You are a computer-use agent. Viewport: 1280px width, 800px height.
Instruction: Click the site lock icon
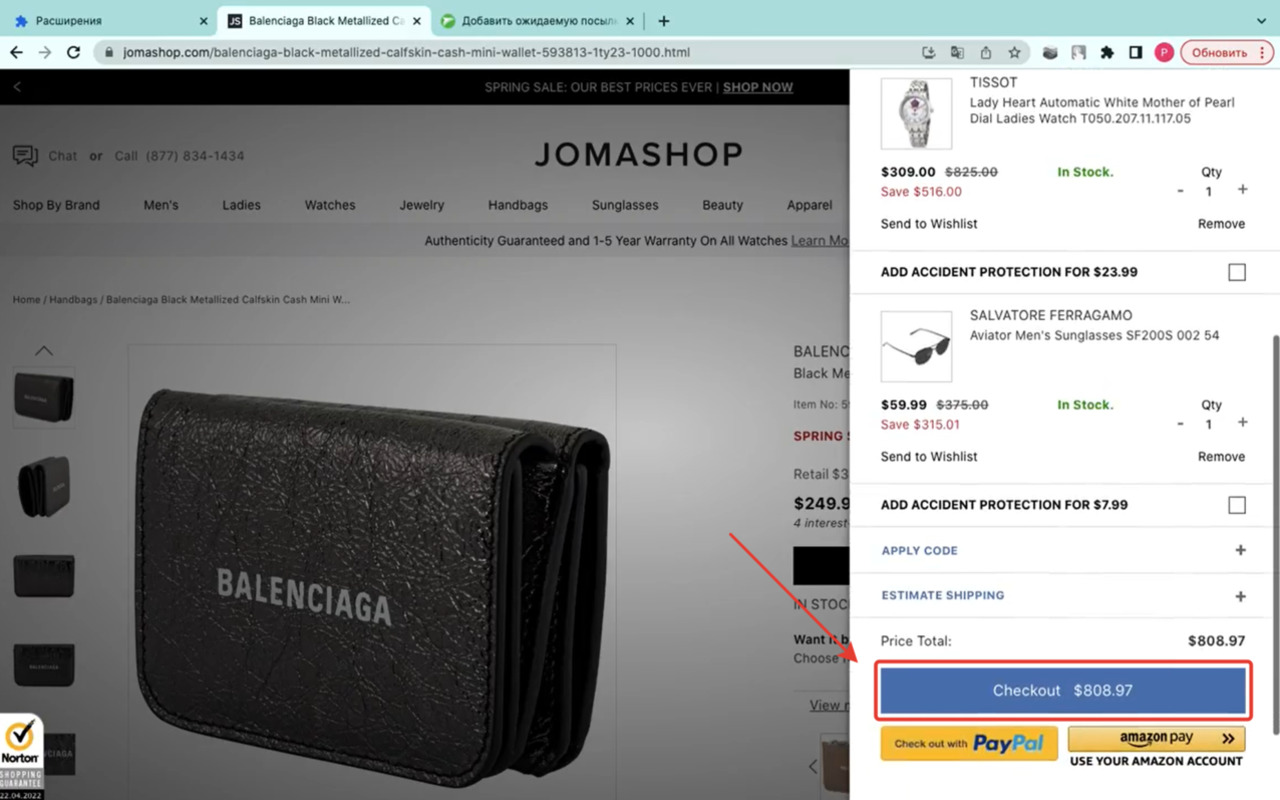point(108,52)
